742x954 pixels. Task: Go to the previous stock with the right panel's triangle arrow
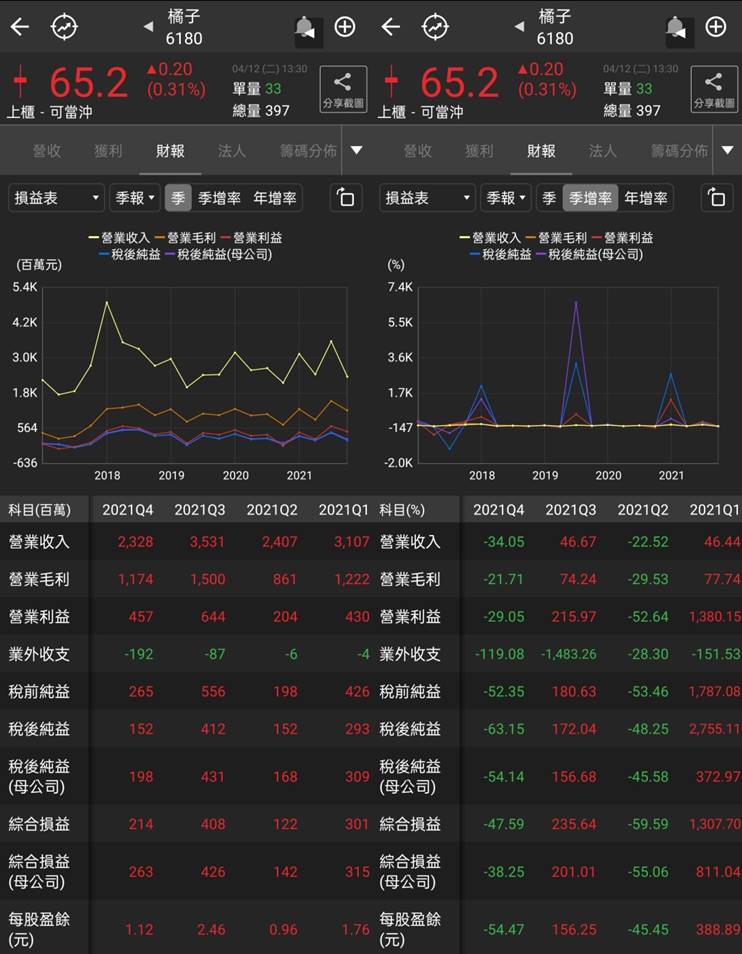coord(519,27)
